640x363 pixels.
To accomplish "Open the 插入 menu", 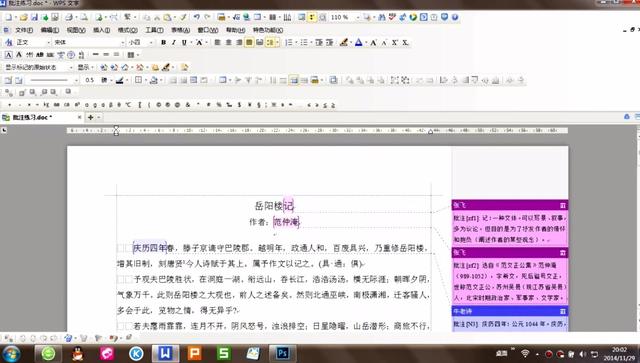I will 102,30.
